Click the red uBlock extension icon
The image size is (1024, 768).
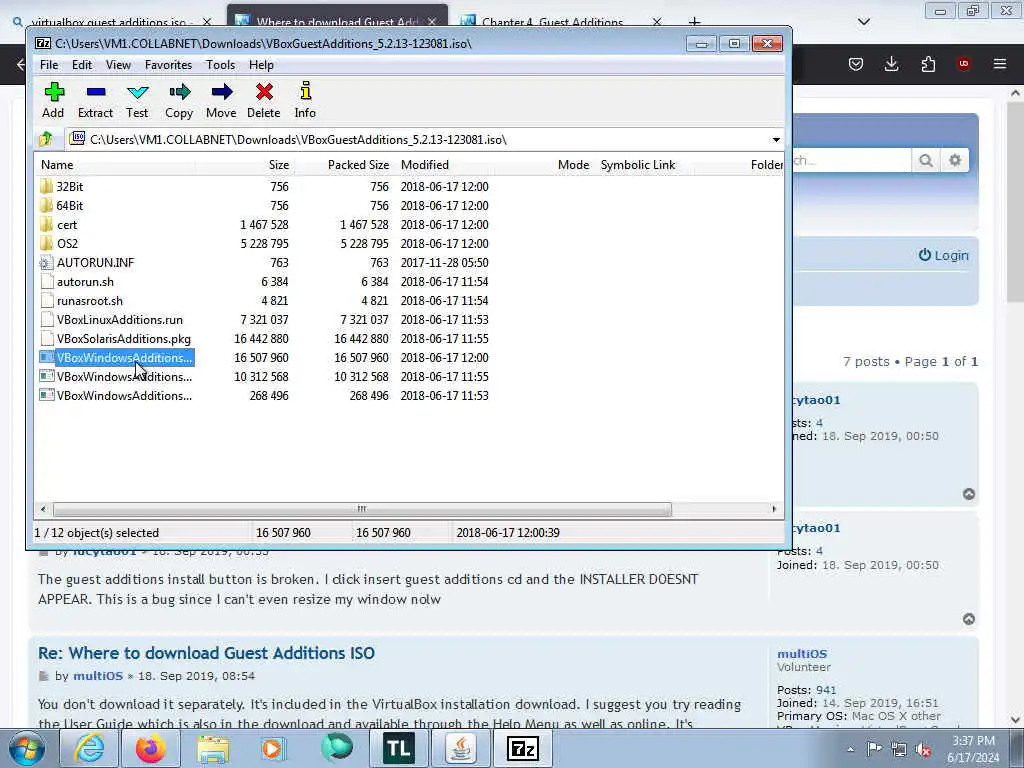click(963, 64)
